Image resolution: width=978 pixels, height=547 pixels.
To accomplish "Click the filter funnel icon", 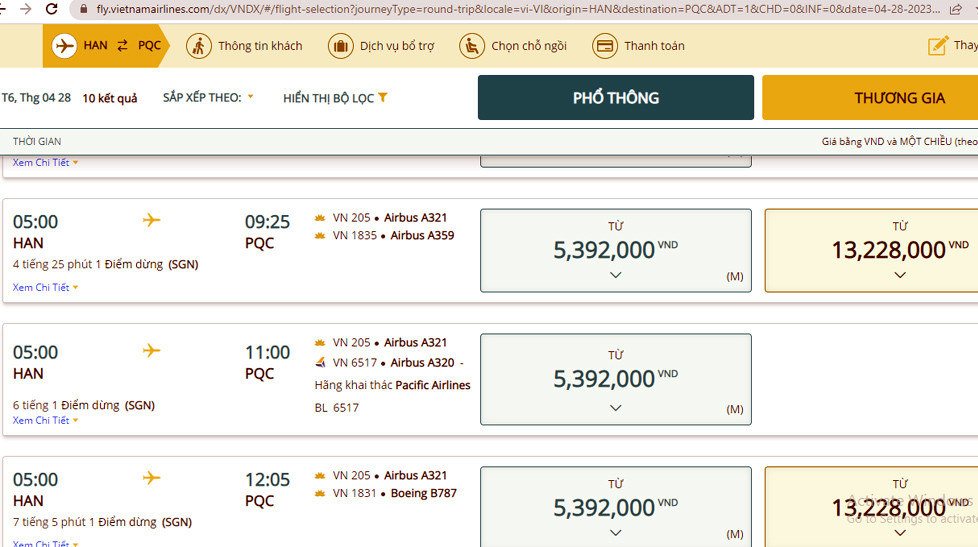I will (383, 98).
